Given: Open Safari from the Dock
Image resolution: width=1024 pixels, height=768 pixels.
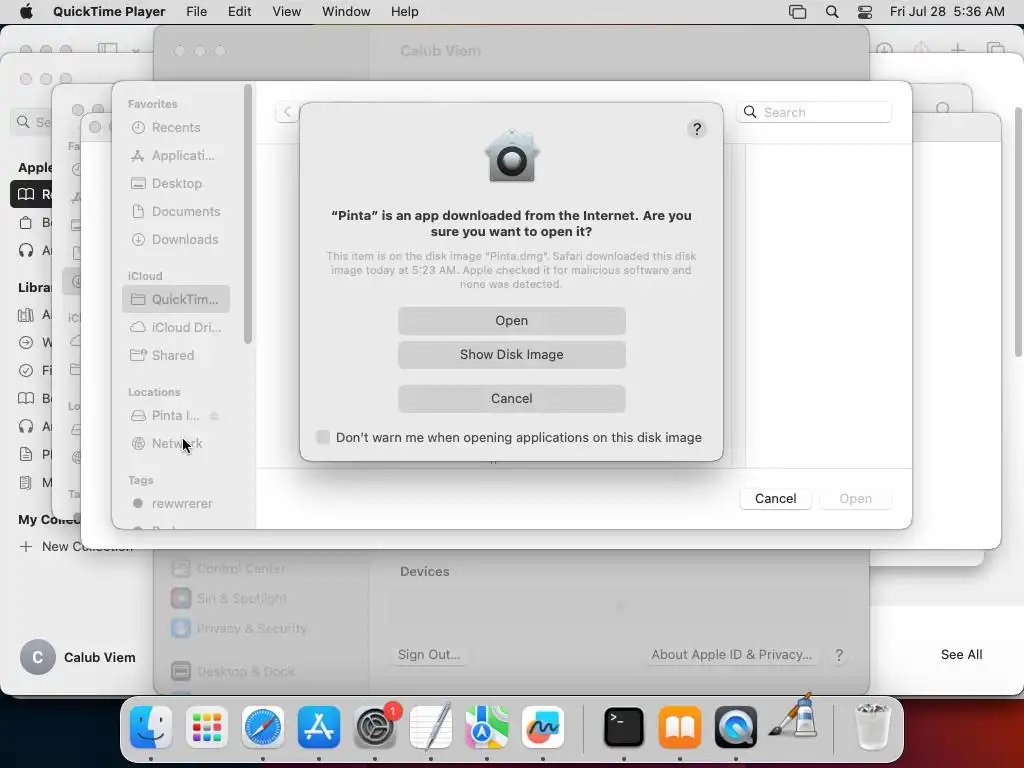Looking at the screenshot, I should point(263,727).
